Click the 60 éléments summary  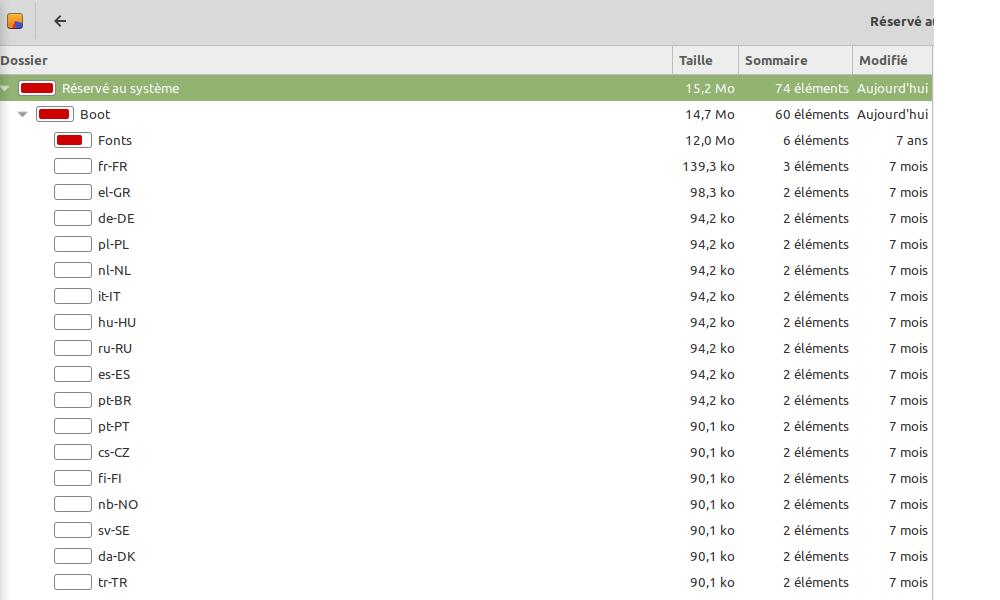[x=812, y=115]
